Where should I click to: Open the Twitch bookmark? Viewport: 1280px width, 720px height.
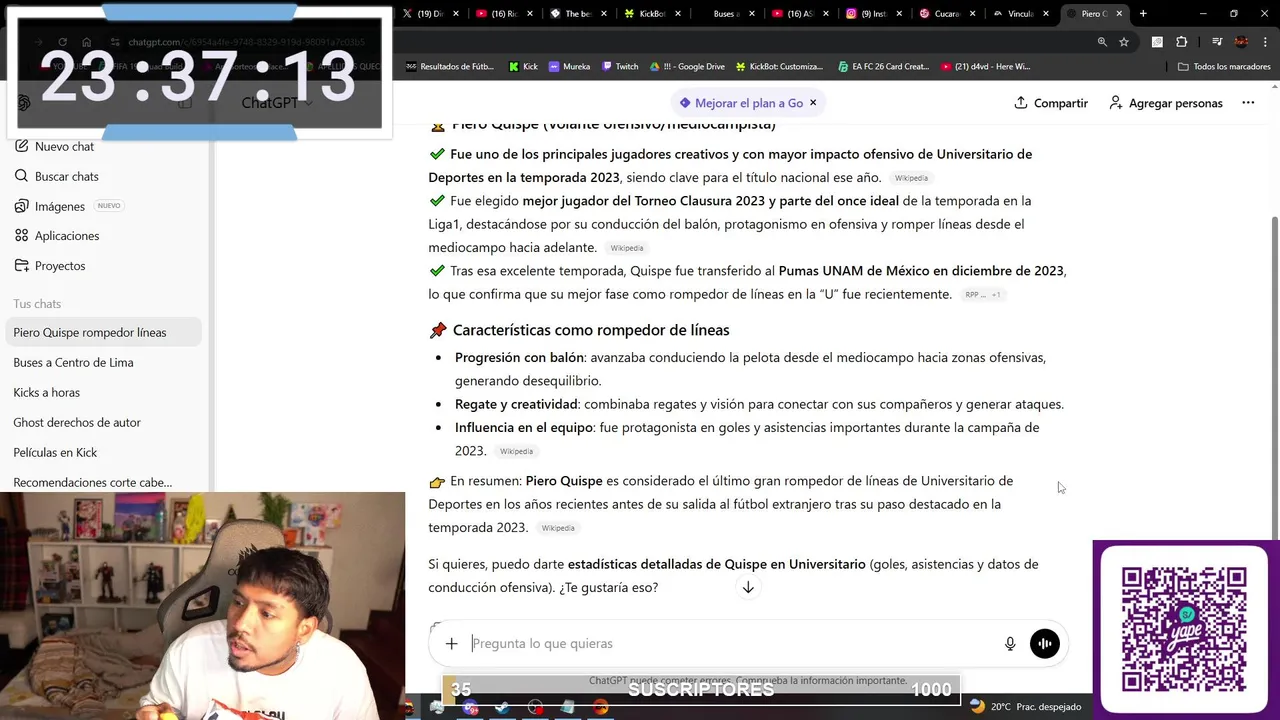(620, 67)
